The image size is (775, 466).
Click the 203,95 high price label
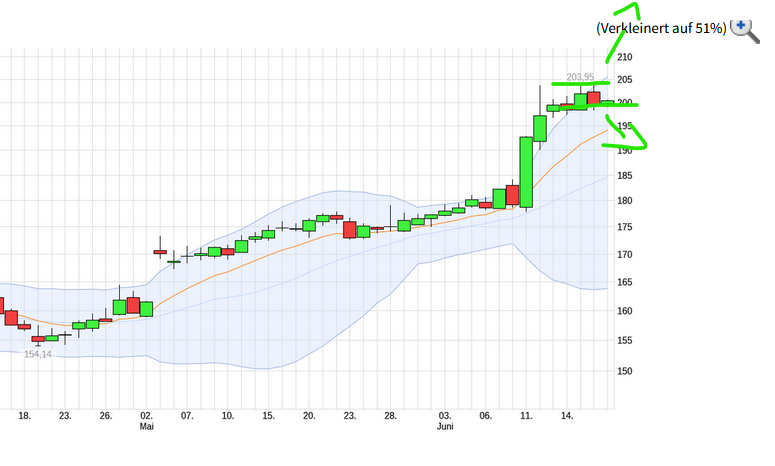(x=580, y=77)
